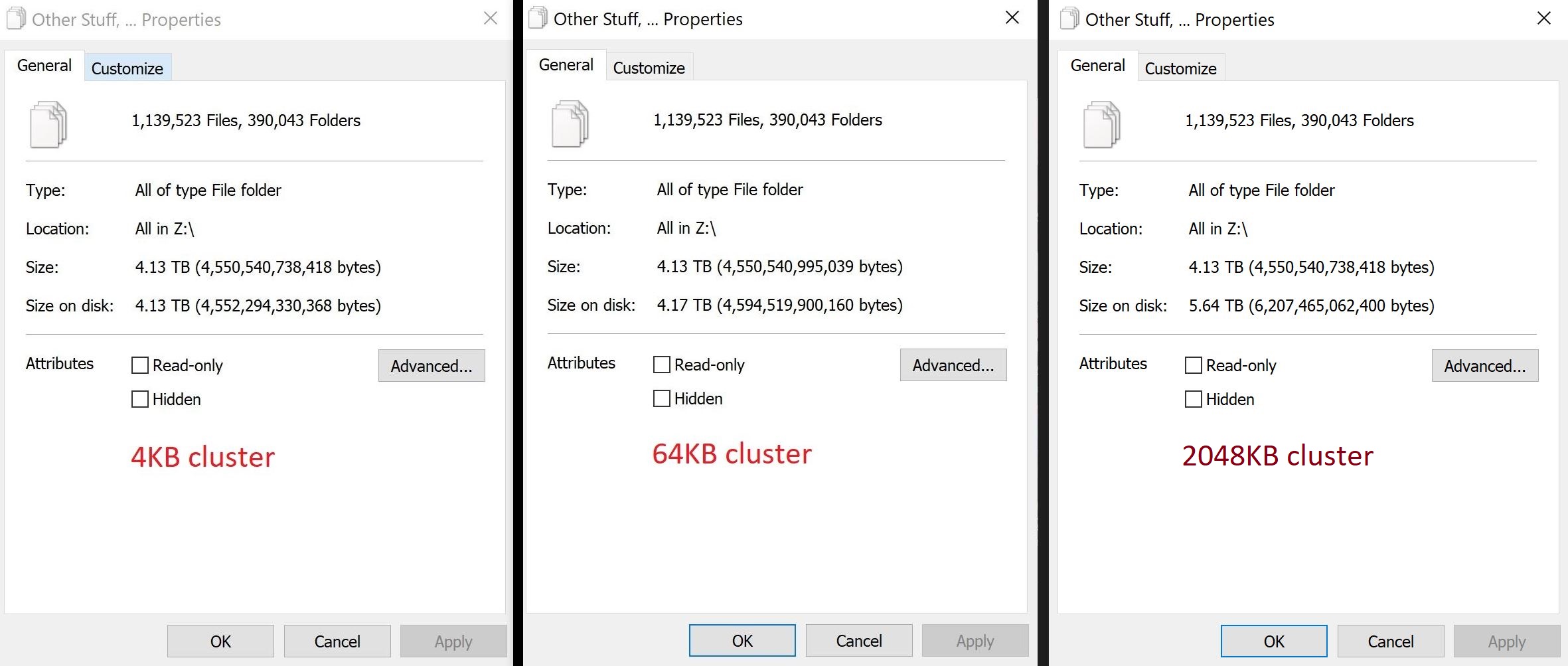The height and width of the screenshot is (666, 1568).
Task: Cancel the 4KB cluster Properties dialog
Action: pyautogui.click(x=337, y=641)
